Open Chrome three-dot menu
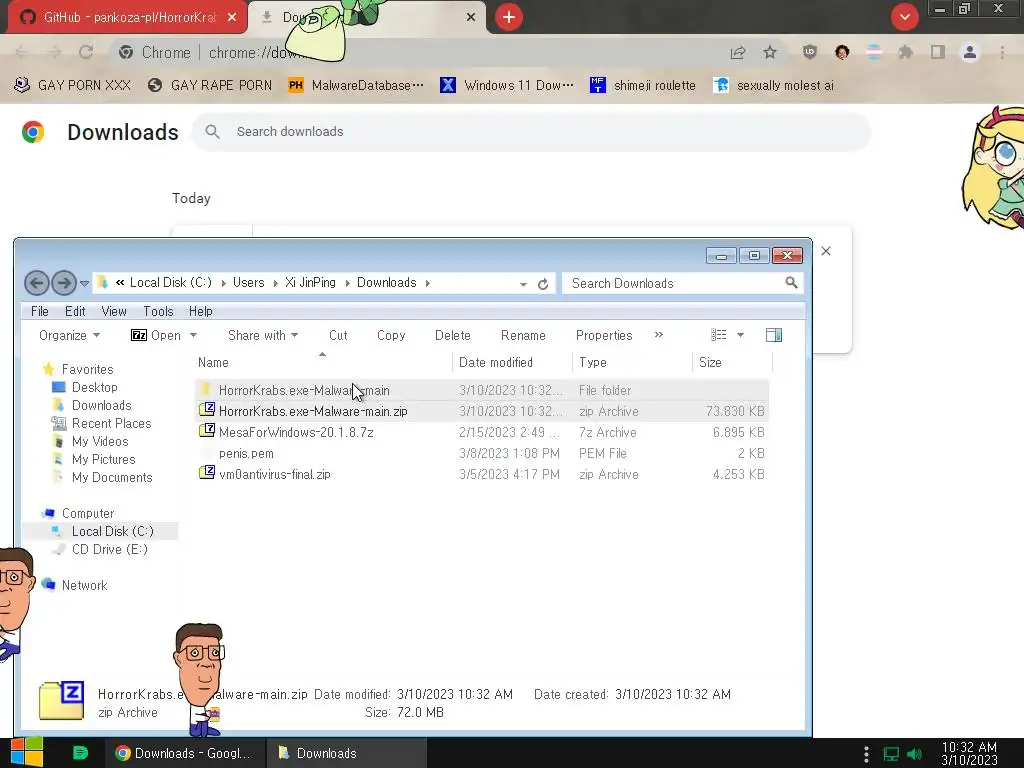 pos(1002,52)
